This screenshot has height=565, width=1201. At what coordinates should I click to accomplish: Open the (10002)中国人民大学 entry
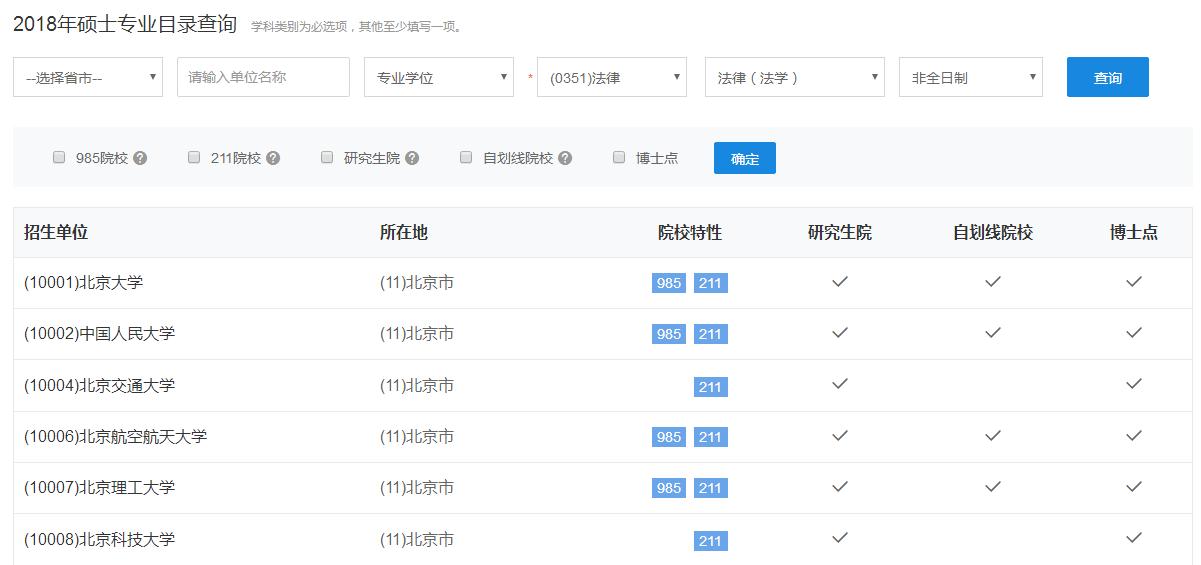point(99,334)
